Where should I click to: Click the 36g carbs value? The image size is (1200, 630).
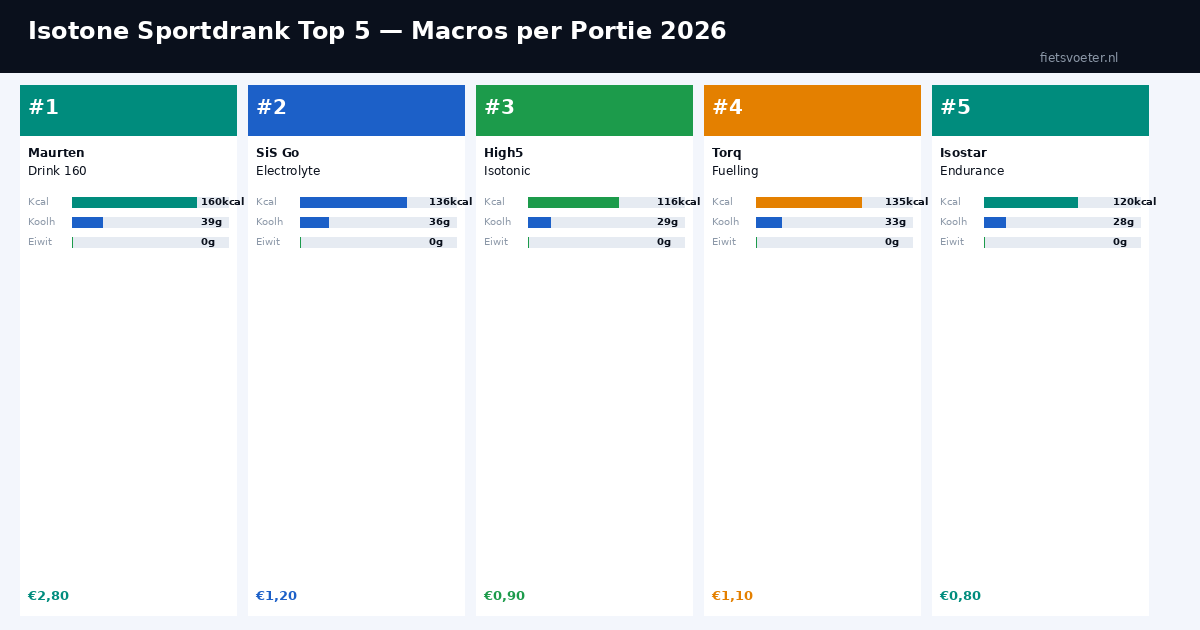point(439,222)
